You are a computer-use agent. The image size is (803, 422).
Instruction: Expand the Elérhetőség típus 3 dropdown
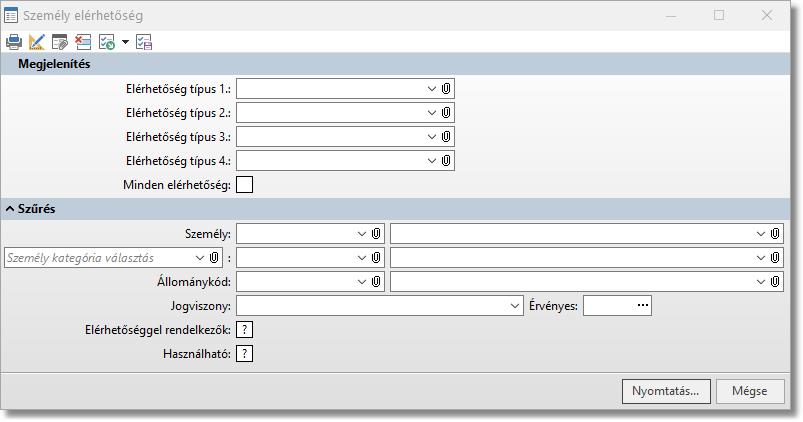(432, 136)
